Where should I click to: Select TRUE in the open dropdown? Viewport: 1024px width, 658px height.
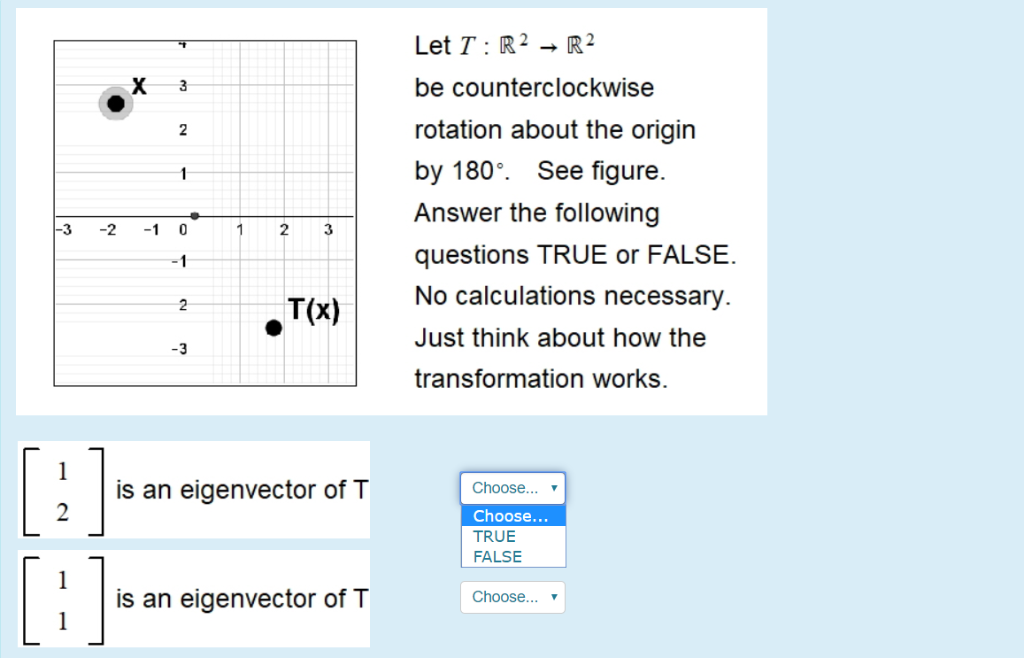pyautogui.click(x=494, y=536)
